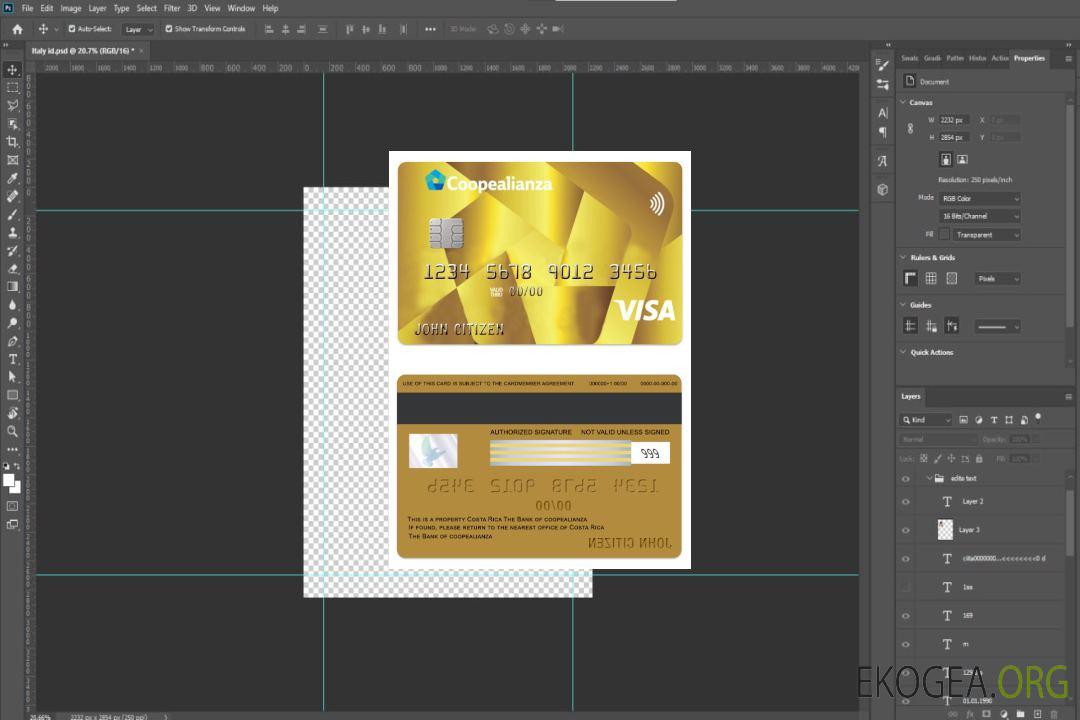This screenshot has width=1080, height=720.
Task: Open the Edit Toolbar three-dots button
Action: [x=12, y=449]
